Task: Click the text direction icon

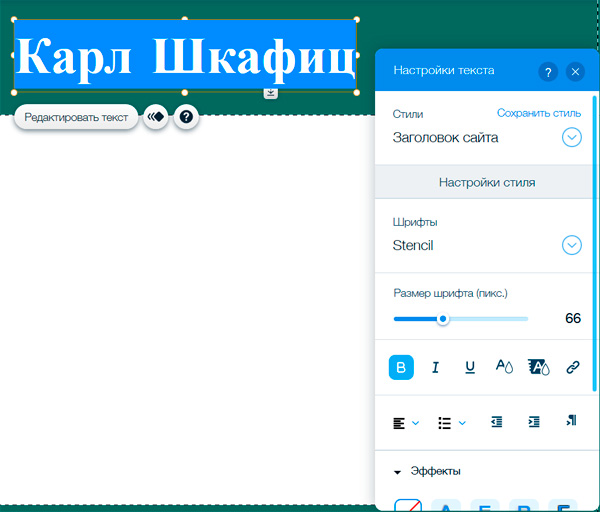Action: (571, 422)
